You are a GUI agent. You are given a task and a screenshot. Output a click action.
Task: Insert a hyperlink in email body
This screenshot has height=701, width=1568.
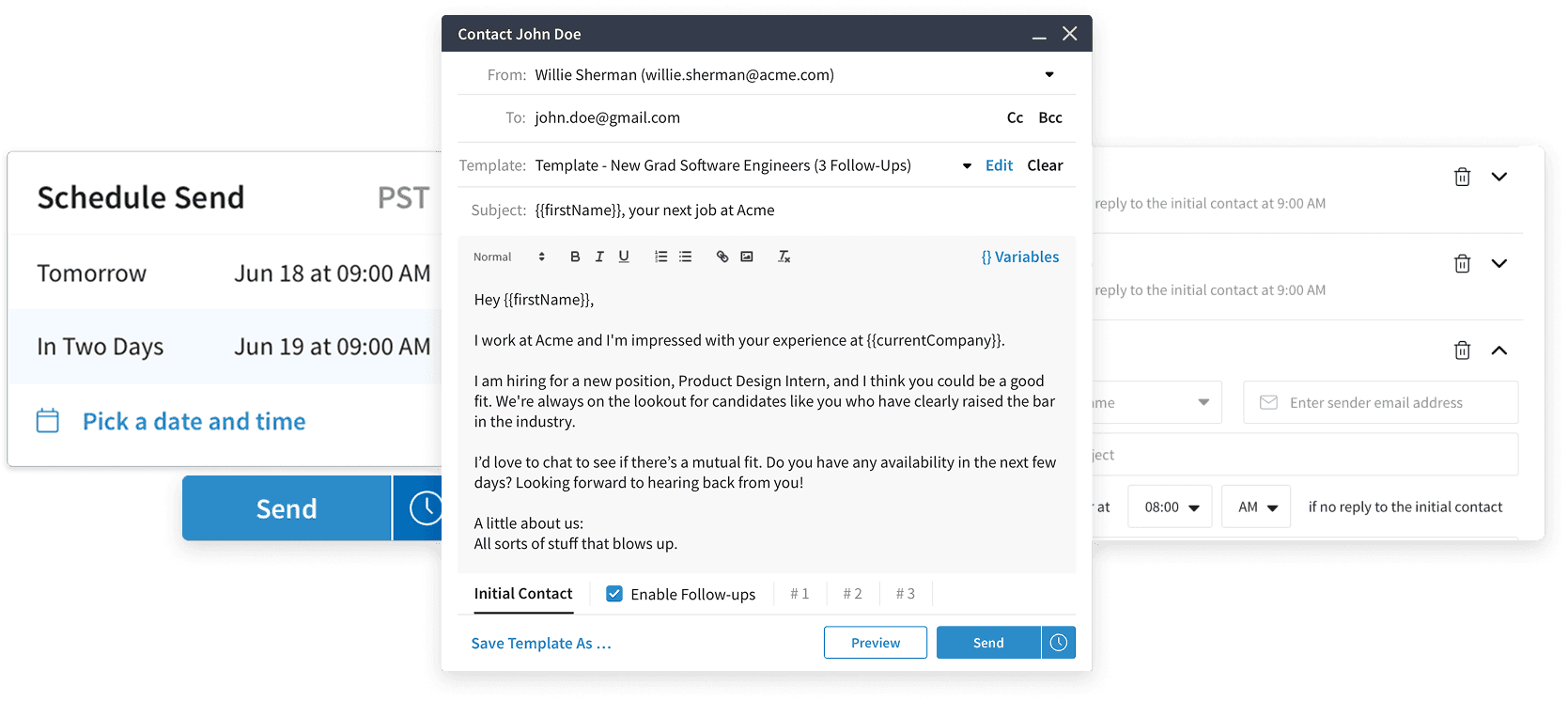tap(722, 257)
